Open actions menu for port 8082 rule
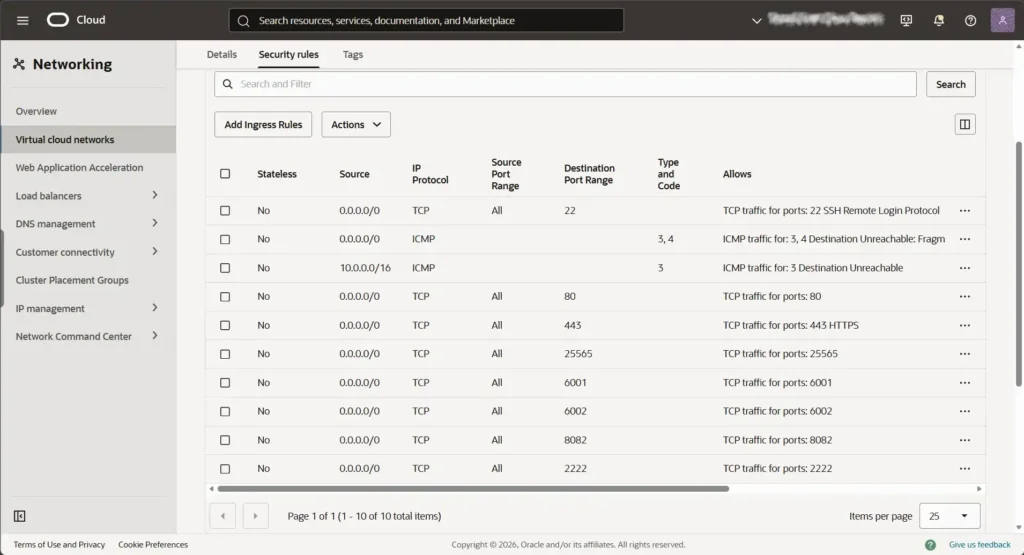Viewport: 1024px width, 555px height. point(965,440)
